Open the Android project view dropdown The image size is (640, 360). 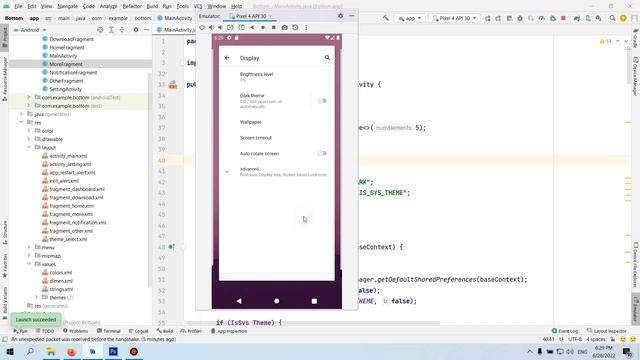coord(30,30)
